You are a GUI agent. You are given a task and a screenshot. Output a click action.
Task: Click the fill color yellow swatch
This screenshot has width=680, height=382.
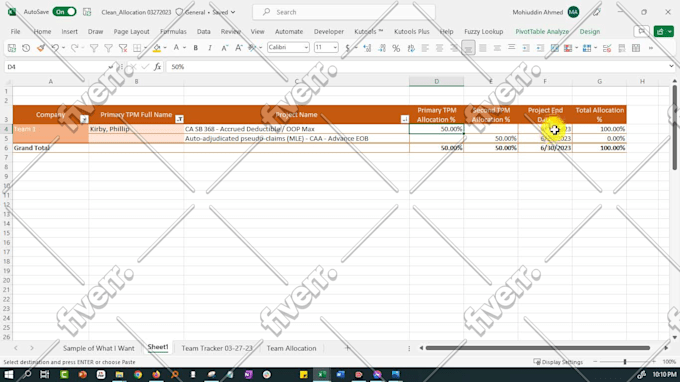pyautogui.click(x=157, y=48)
